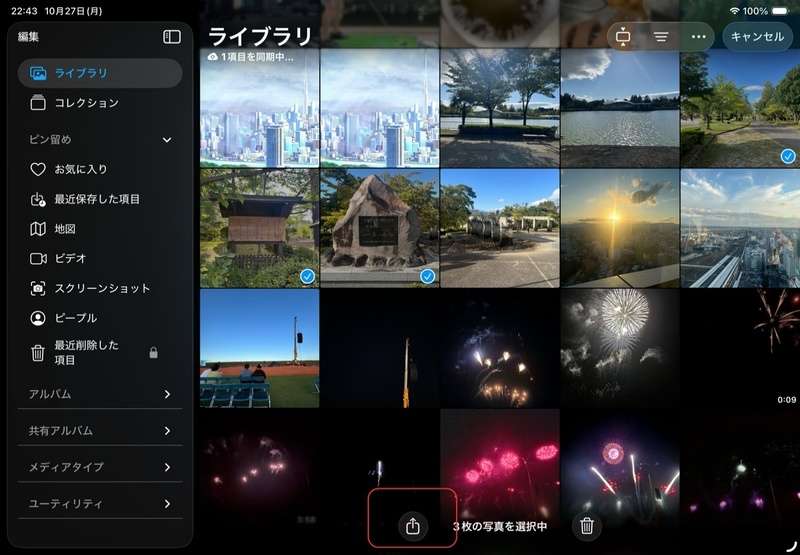
Task: Tap the battery indicator icon
Action: point(780,11)
